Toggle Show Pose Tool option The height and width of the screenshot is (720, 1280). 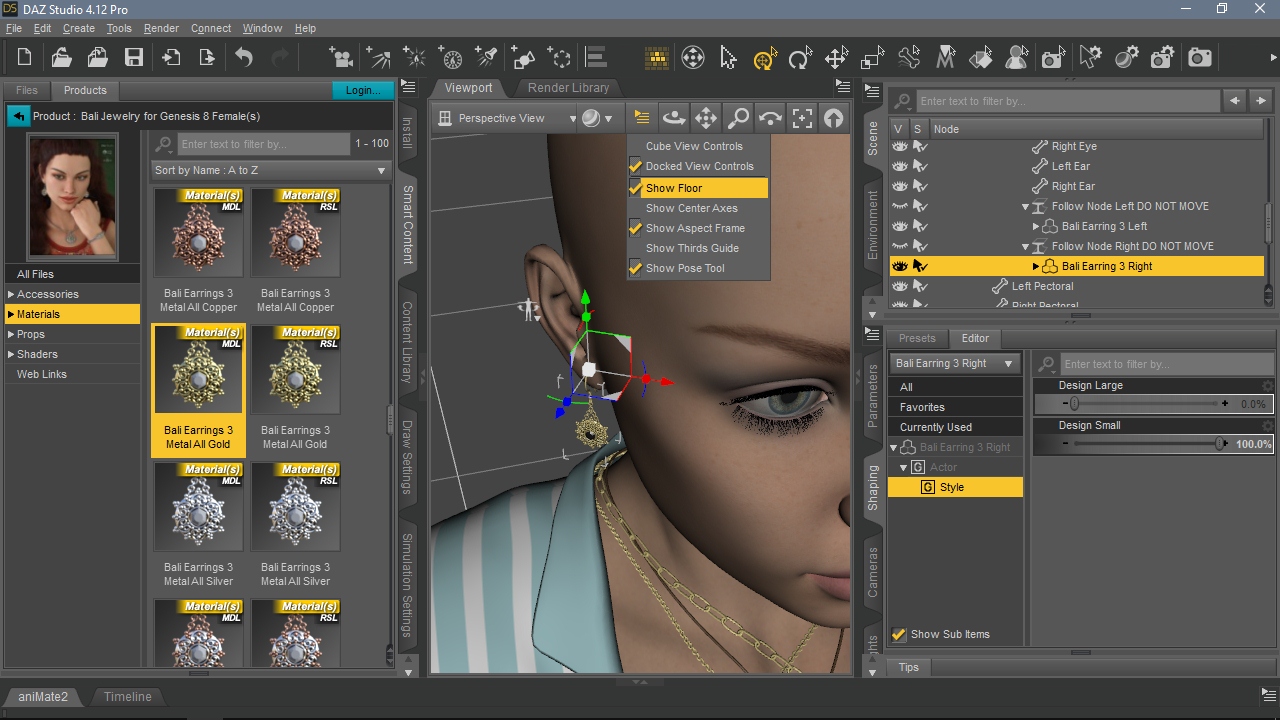click(x=698, y=268)
